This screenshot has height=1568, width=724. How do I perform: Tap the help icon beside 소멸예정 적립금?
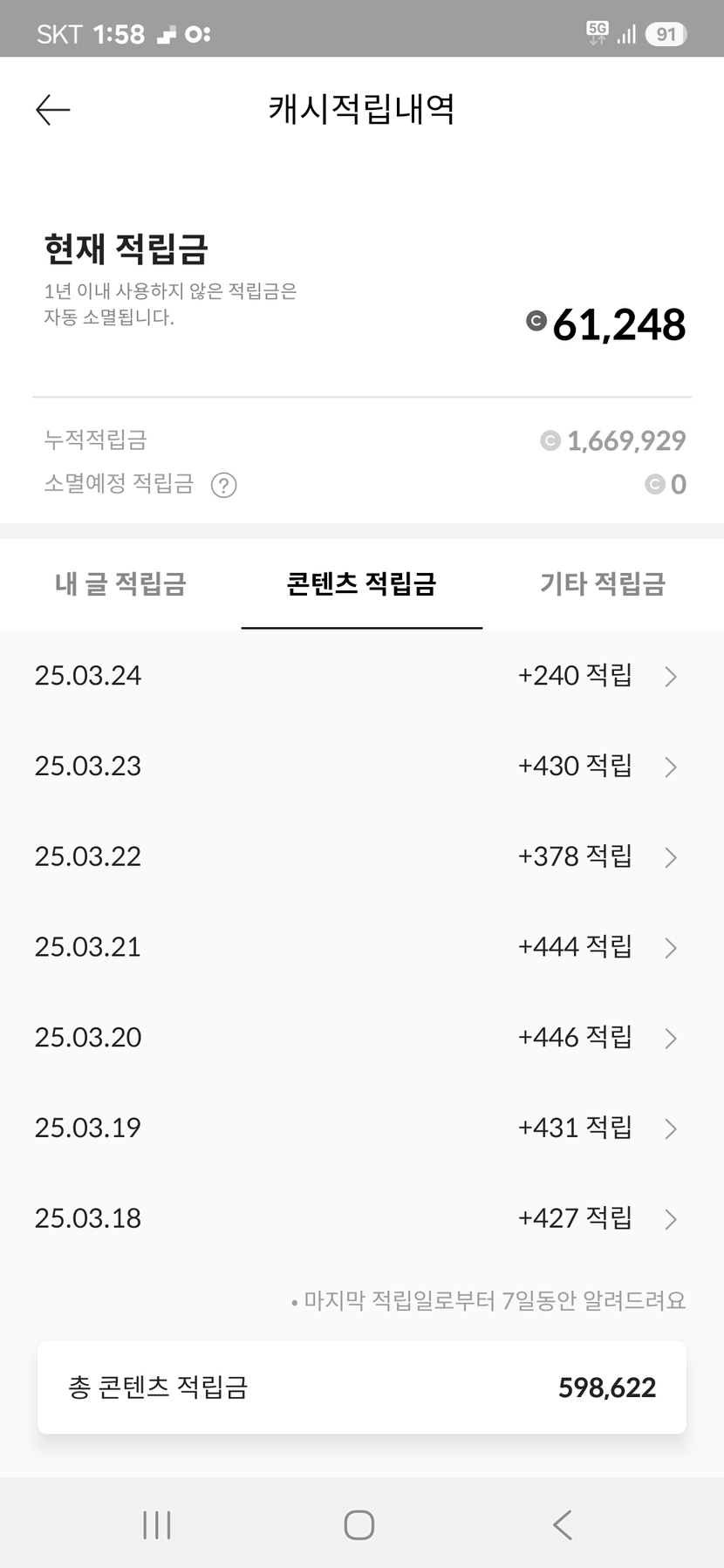pos(224,485)
